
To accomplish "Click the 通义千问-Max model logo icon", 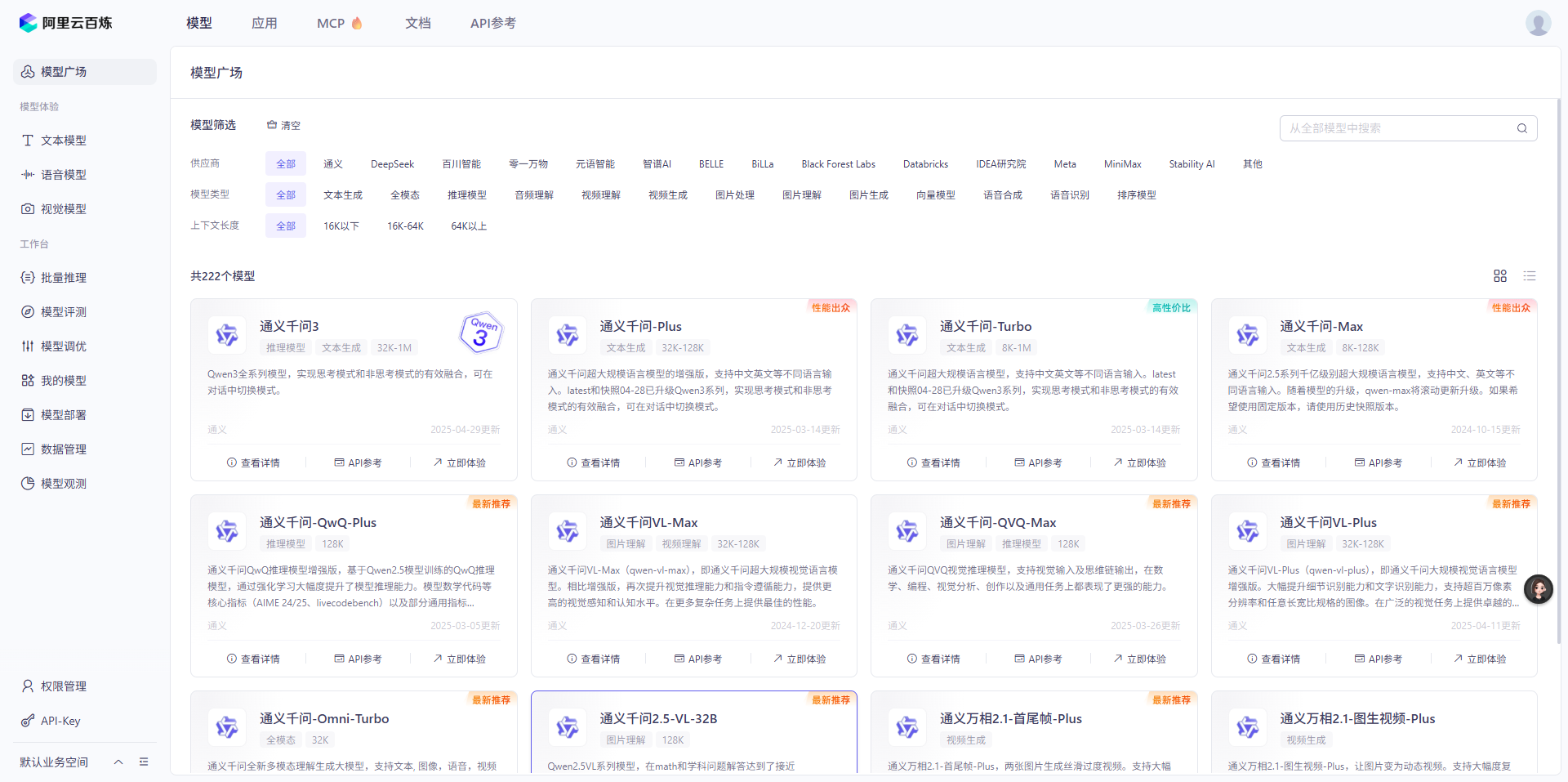I will (1247, 335).
